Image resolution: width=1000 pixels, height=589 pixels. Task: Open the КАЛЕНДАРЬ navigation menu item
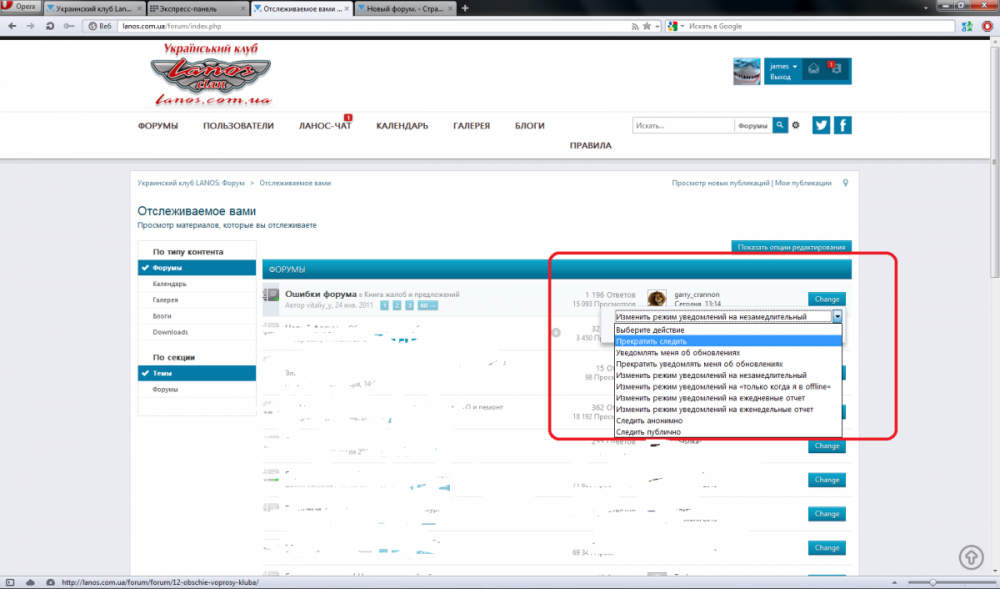point(402,126)
